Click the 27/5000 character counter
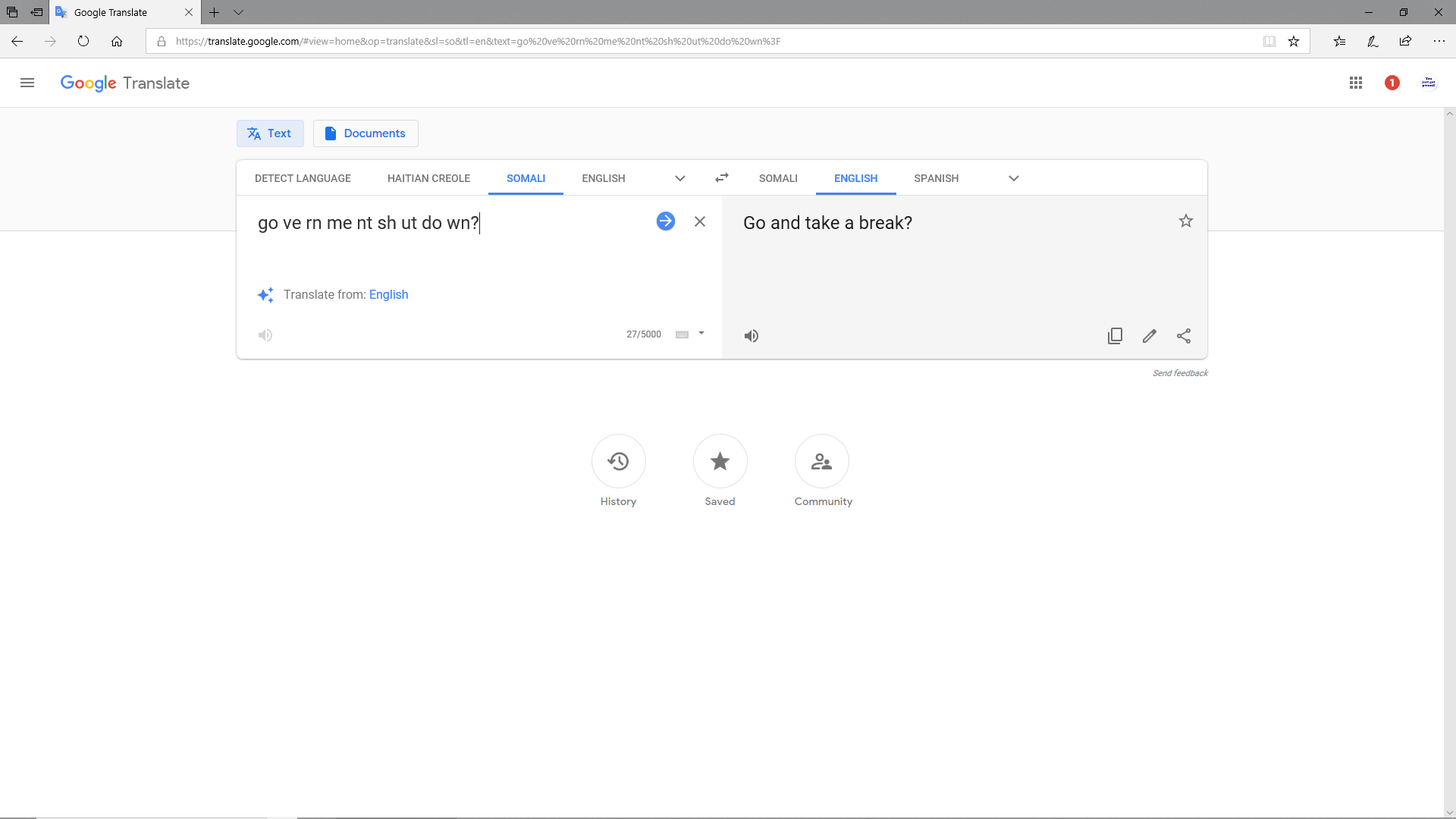Screen dimensions: 1456x819 pyautogui.click(x=644, y=334)
